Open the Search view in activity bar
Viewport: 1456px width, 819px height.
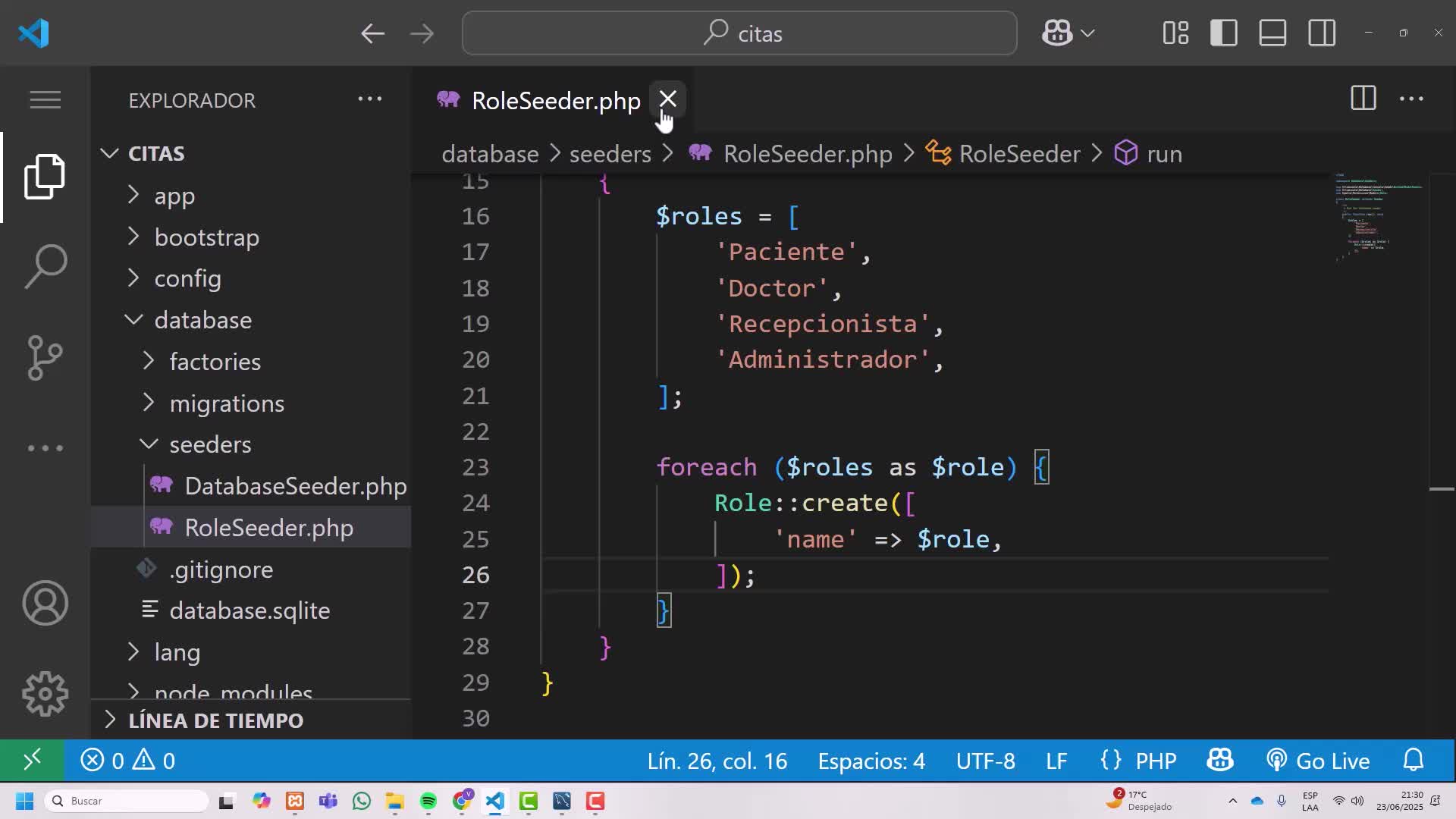coord(45,266)
